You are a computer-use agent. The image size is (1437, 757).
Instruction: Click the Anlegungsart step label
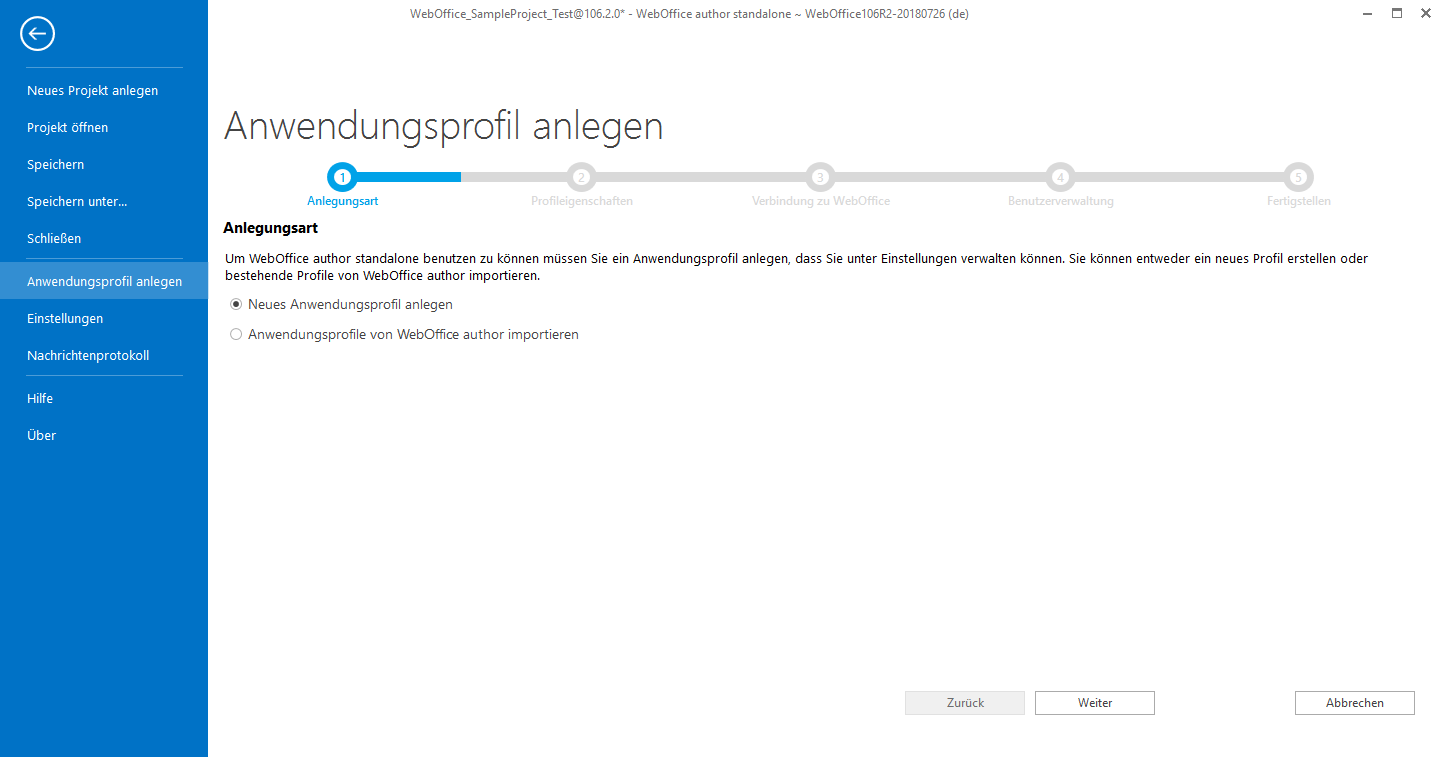coord(342,201)
